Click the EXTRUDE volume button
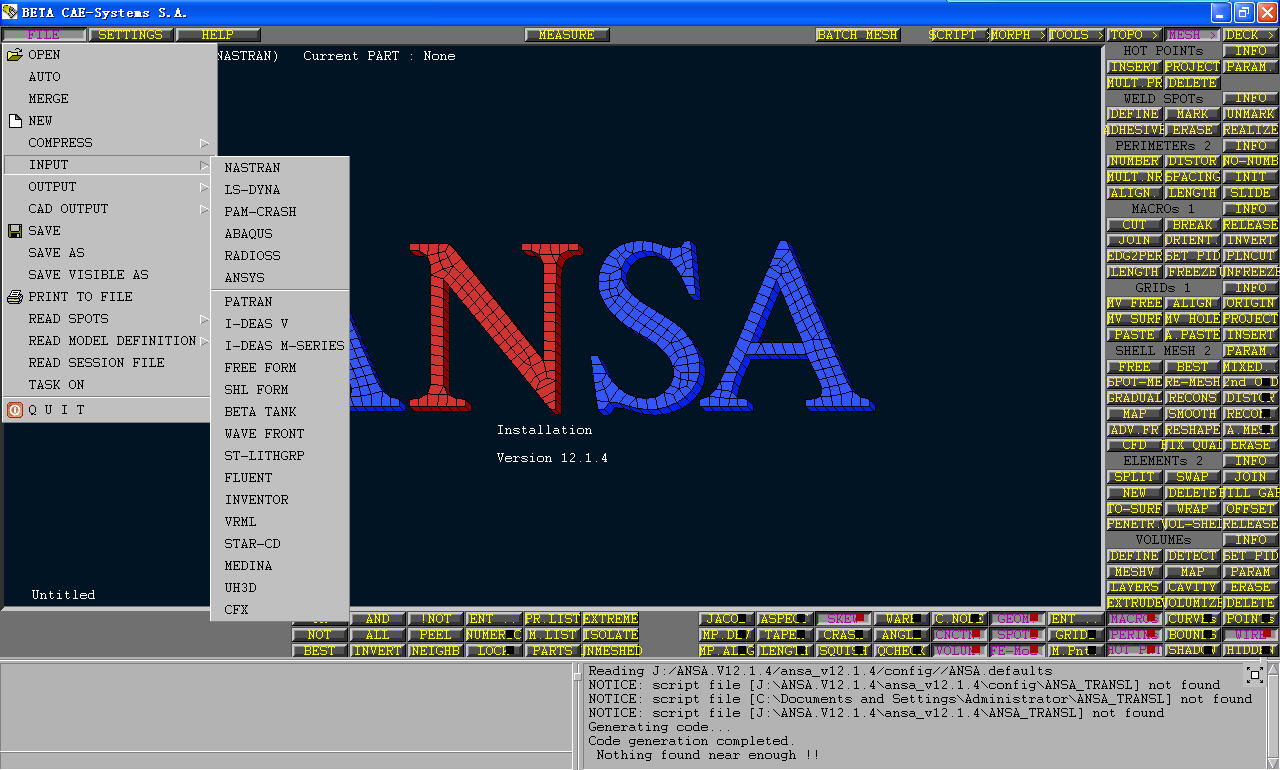 pos(1134,603)
